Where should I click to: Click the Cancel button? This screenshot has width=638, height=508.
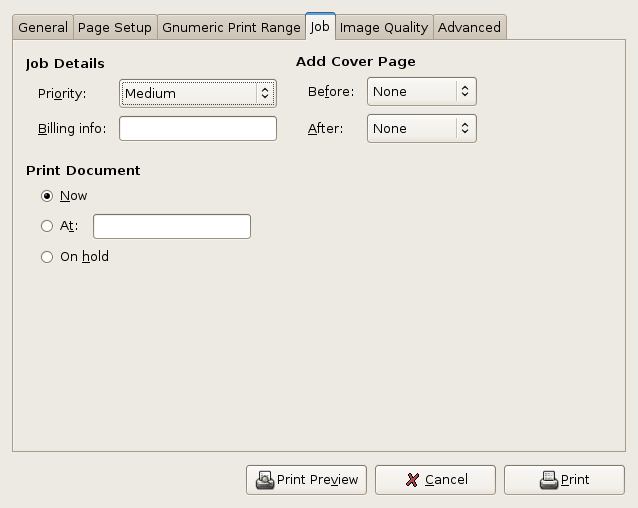pos(435,480)
